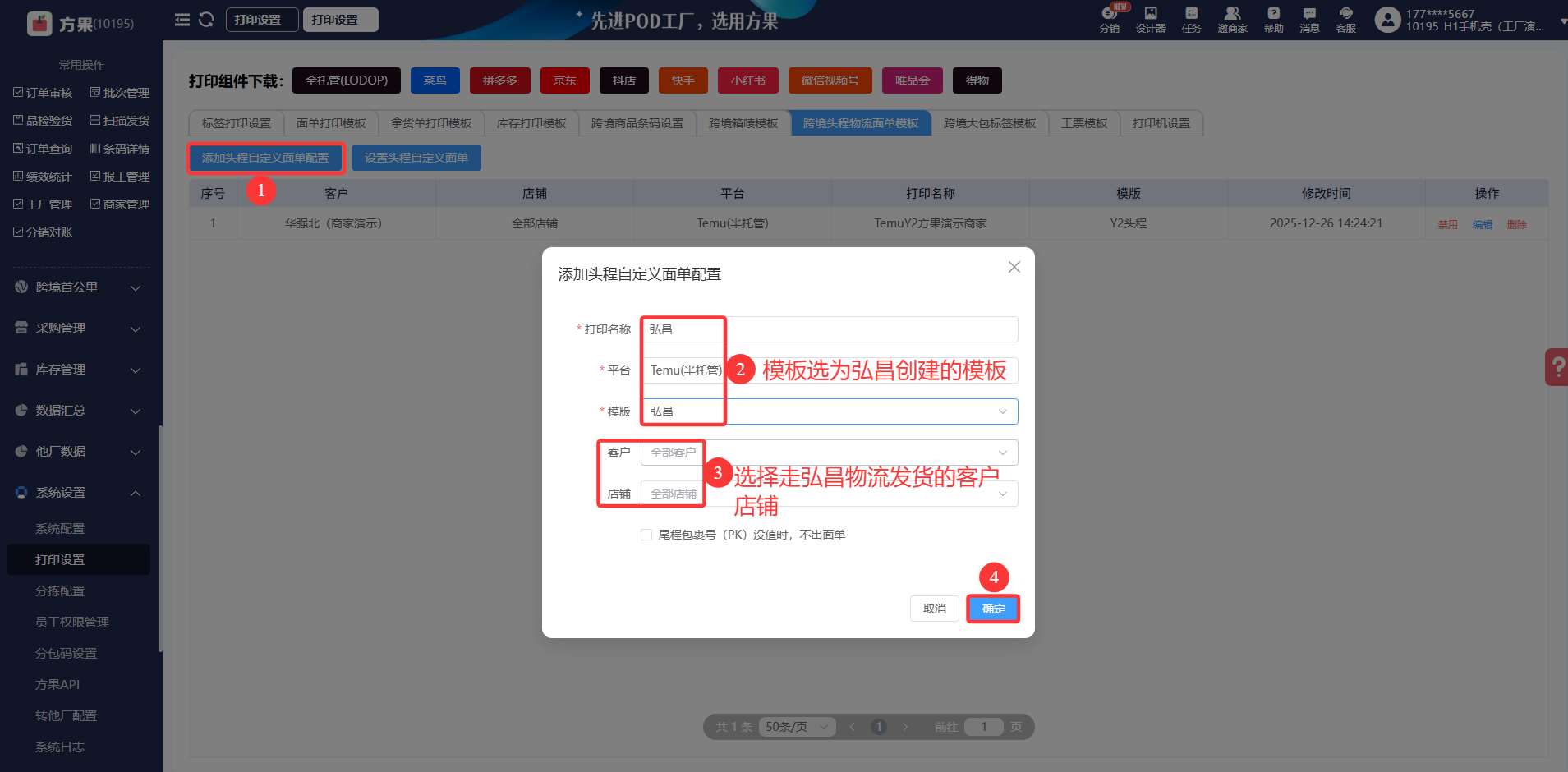Image resolution: width=1568 pixels, height=772 pixels.
Task: Open the 客户 dropdown in the dialog
Action: tap(830, 453)
